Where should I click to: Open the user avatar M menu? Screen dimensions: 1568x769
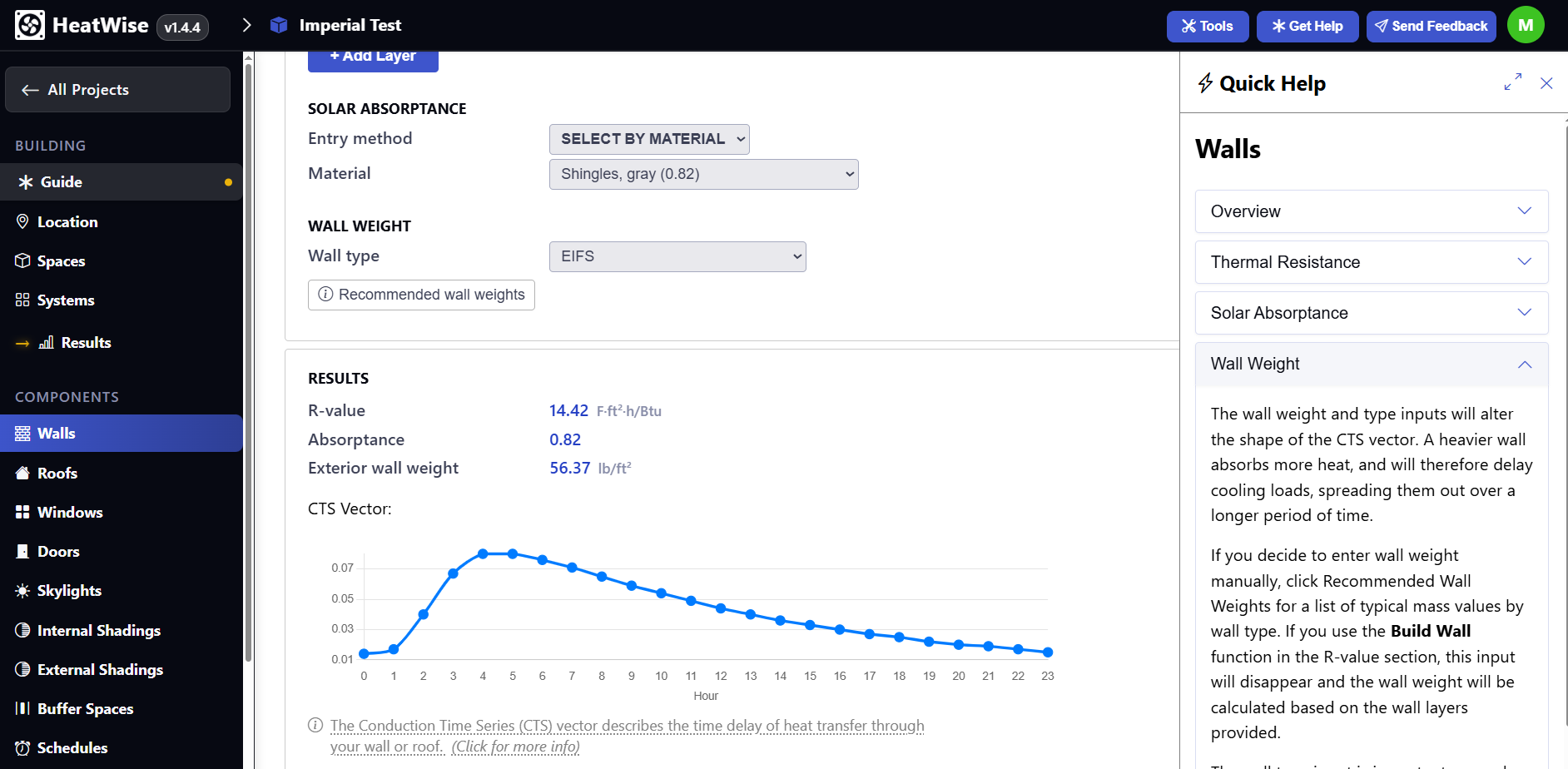tap(1525, 26)
